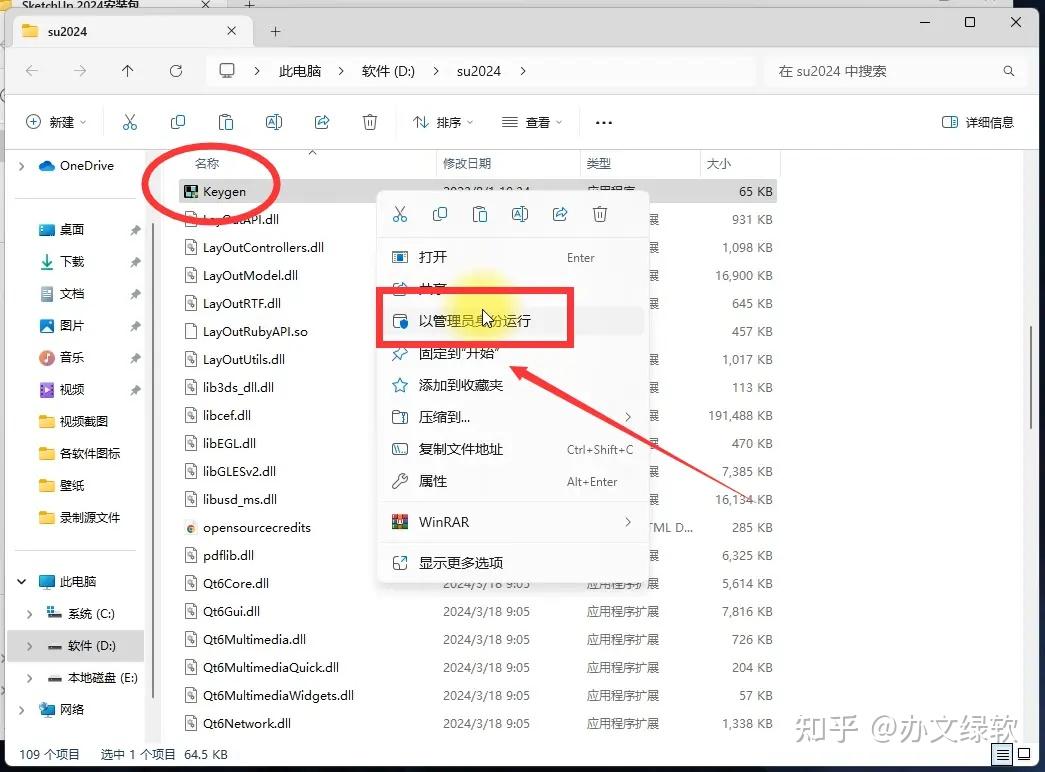Choose Pin to Start in the context menu
Screen dimensions: 1045x772
(513, 353)
